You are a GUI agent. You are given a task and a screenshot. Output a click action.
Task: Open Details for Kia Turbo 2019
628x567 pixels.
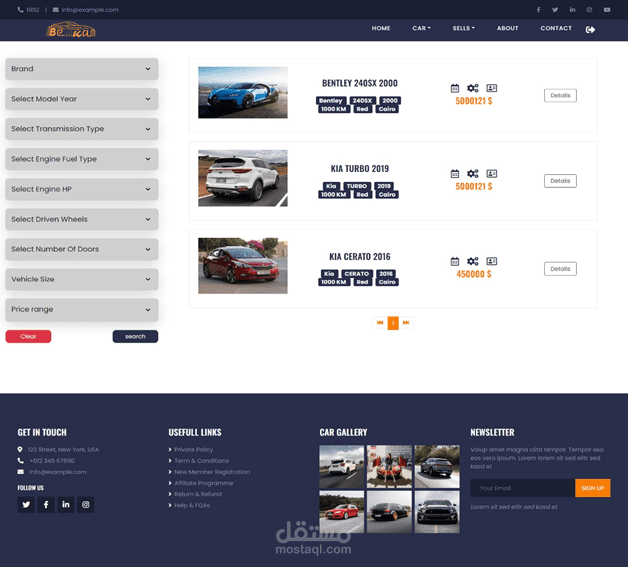(560, 181)
